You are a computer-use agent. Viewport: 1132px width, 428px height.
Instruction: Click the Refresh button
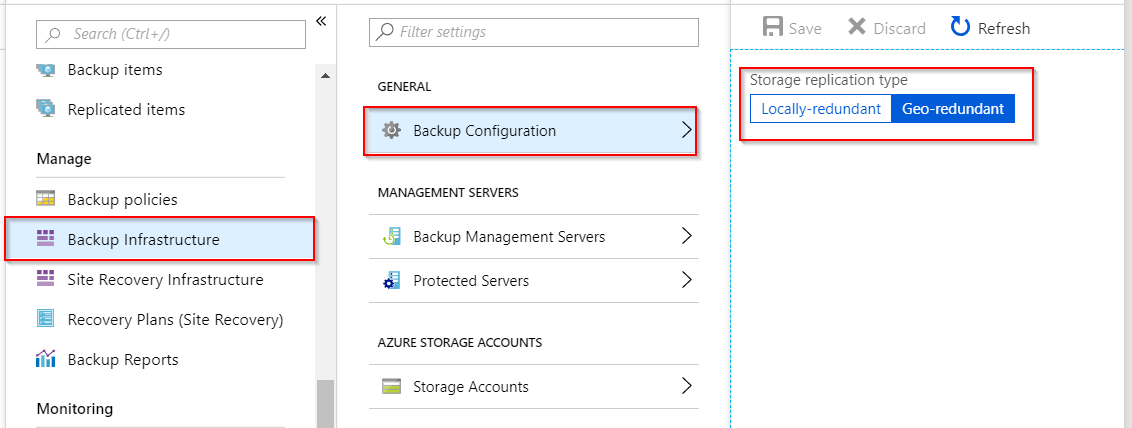990,28
